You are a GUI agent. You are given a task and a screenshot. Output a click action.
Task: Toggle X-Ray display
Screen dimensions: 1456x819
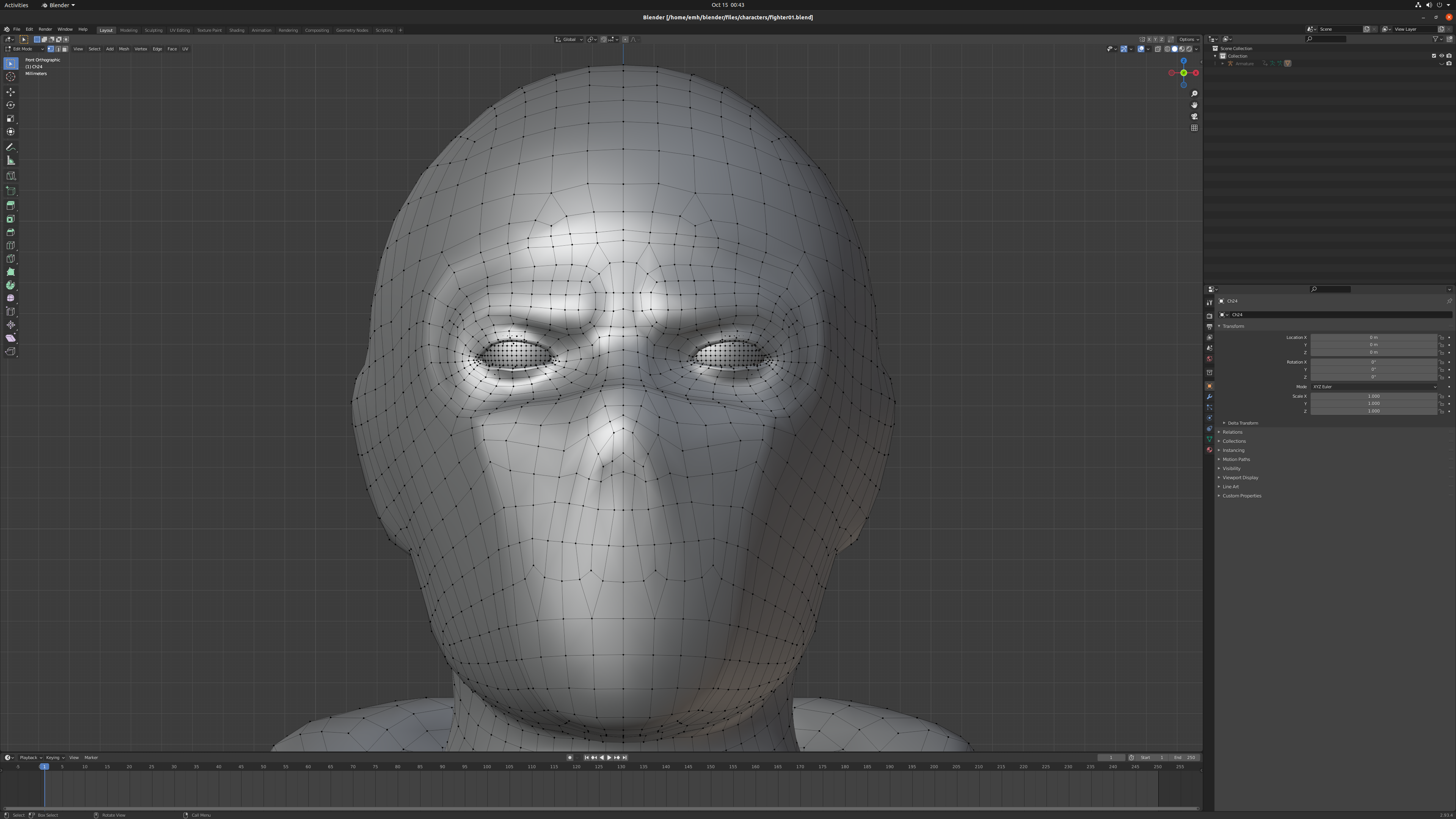1158,49
